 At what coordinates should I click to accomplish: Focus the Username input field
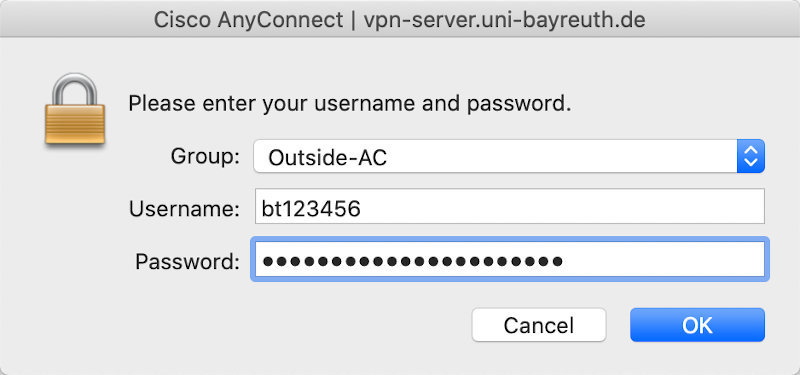tap(510, 206)
